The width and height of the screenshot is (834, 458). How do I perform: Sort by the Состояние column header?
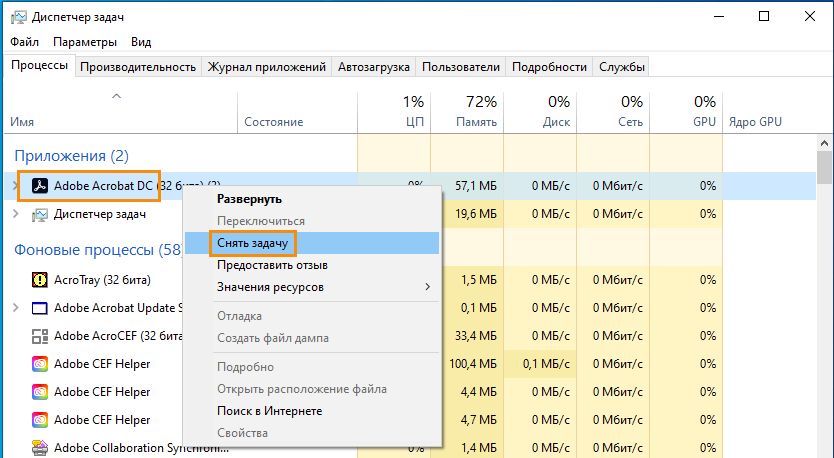(297, 112)
